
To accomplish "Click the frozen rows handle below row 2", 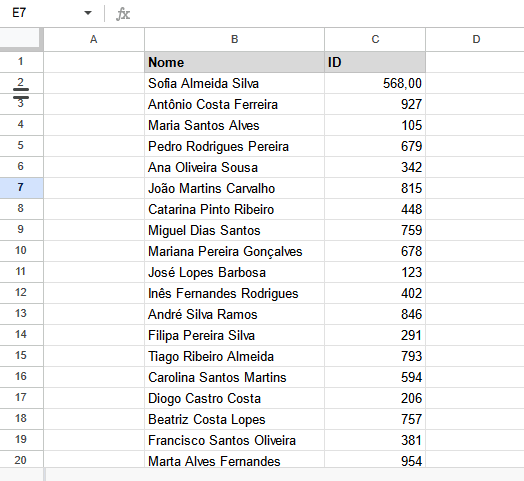I will click(21, 94).
